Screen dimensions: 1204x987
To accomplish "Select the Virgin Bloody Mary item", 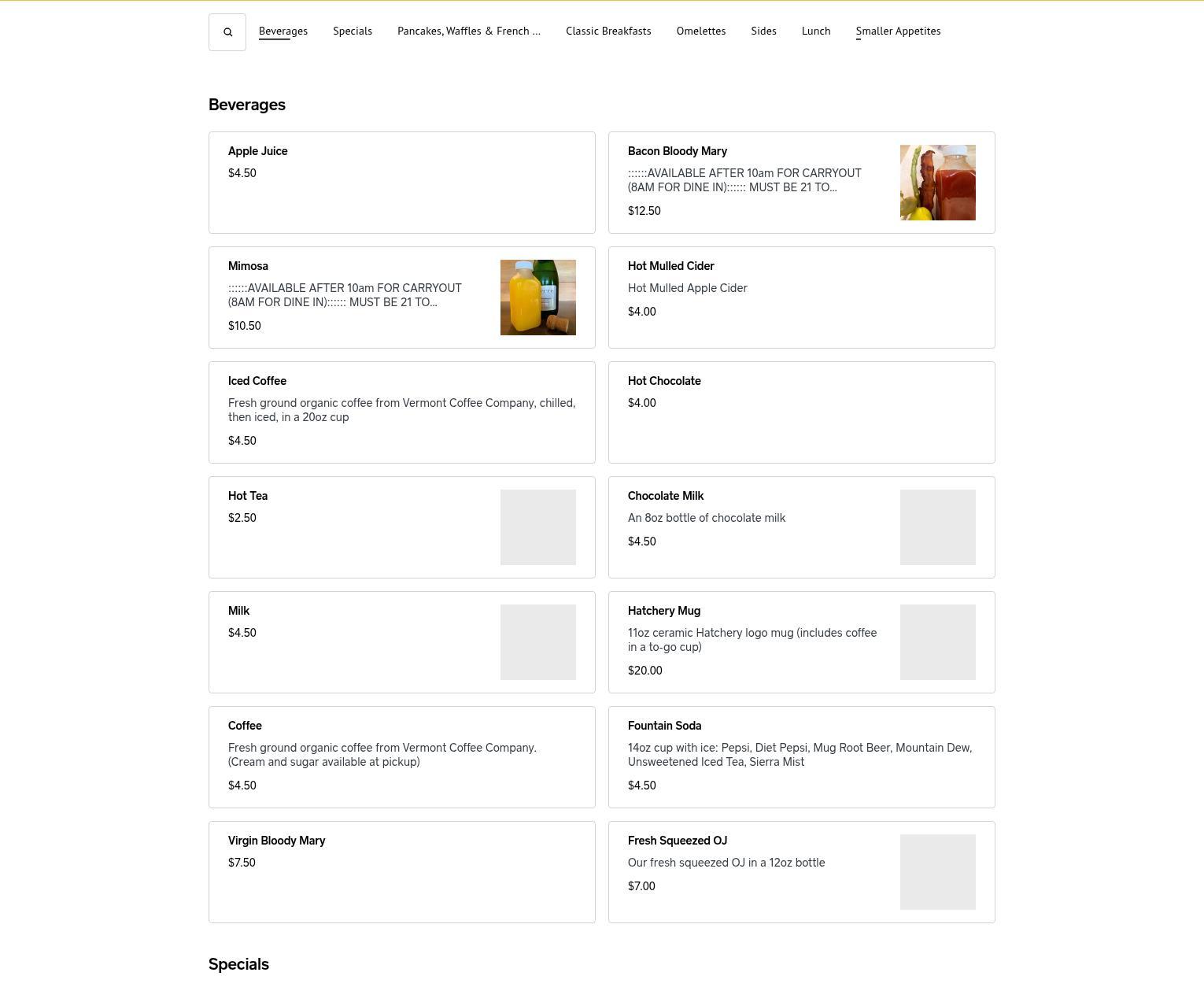I will 401,872.
